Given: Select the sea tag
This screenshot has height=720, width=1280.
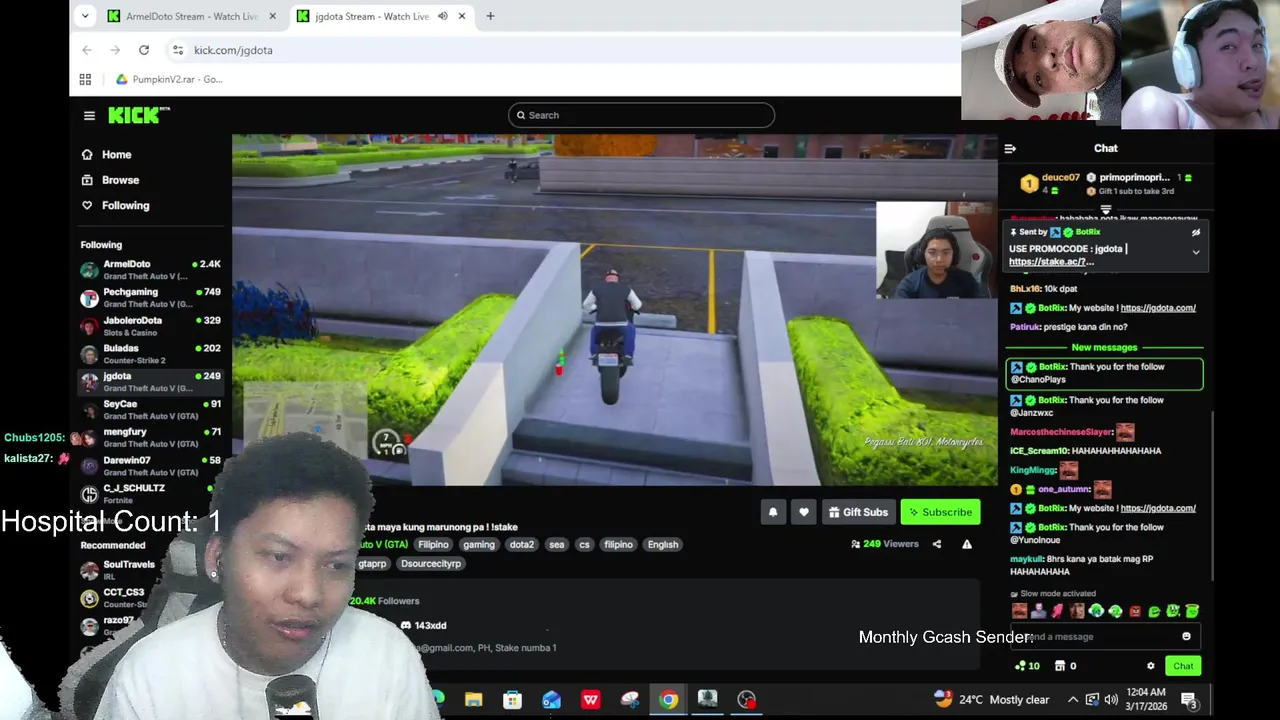Looking at the screenshot, I should (x=557, y=545).
